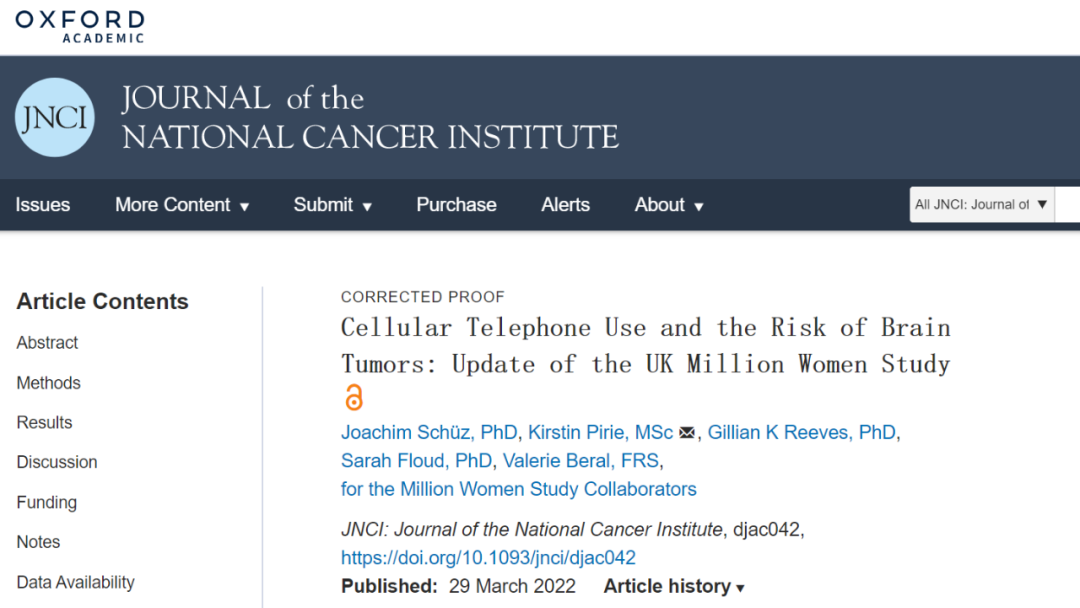Jump to the Data Availability section
The width and height of the screenshot is (1080, 608).
(75, 582)
